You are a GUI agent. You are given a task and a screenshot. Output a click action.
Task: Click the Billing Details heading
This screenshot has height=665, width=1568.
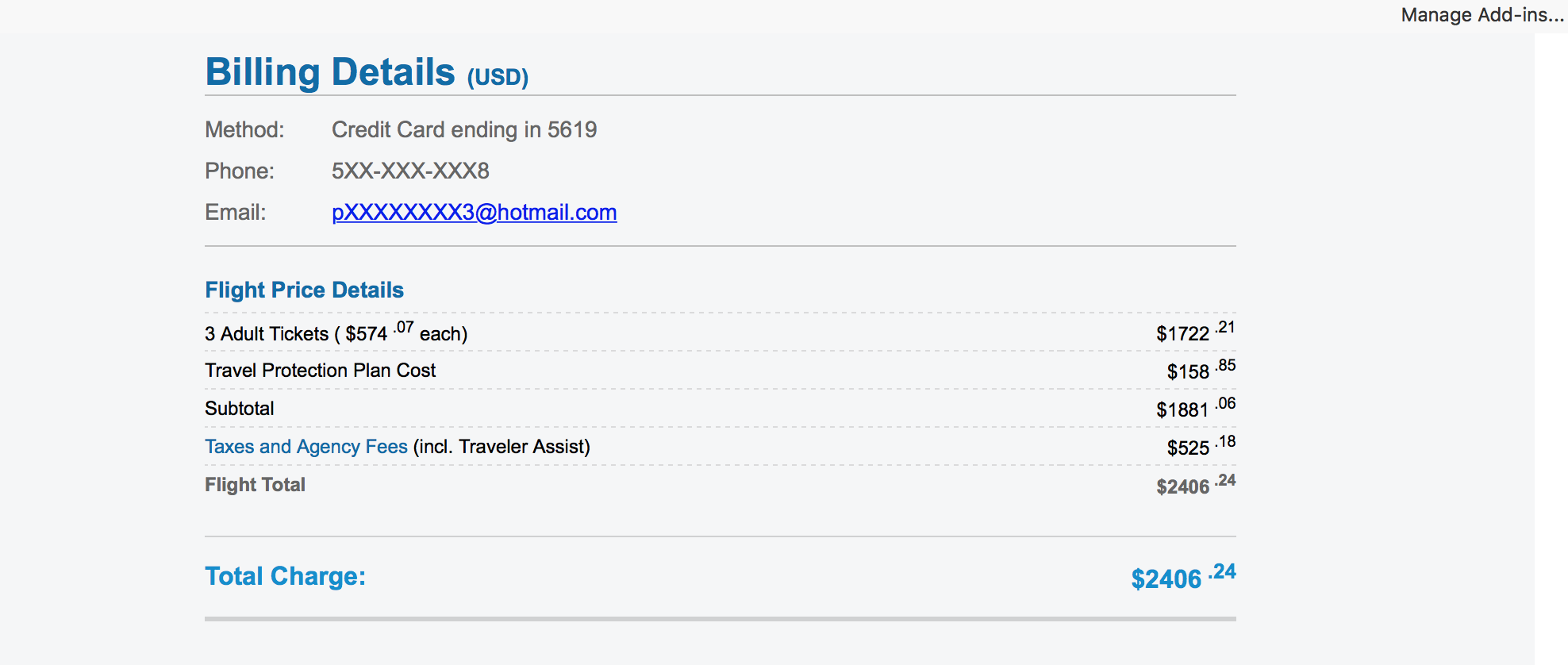329,72
